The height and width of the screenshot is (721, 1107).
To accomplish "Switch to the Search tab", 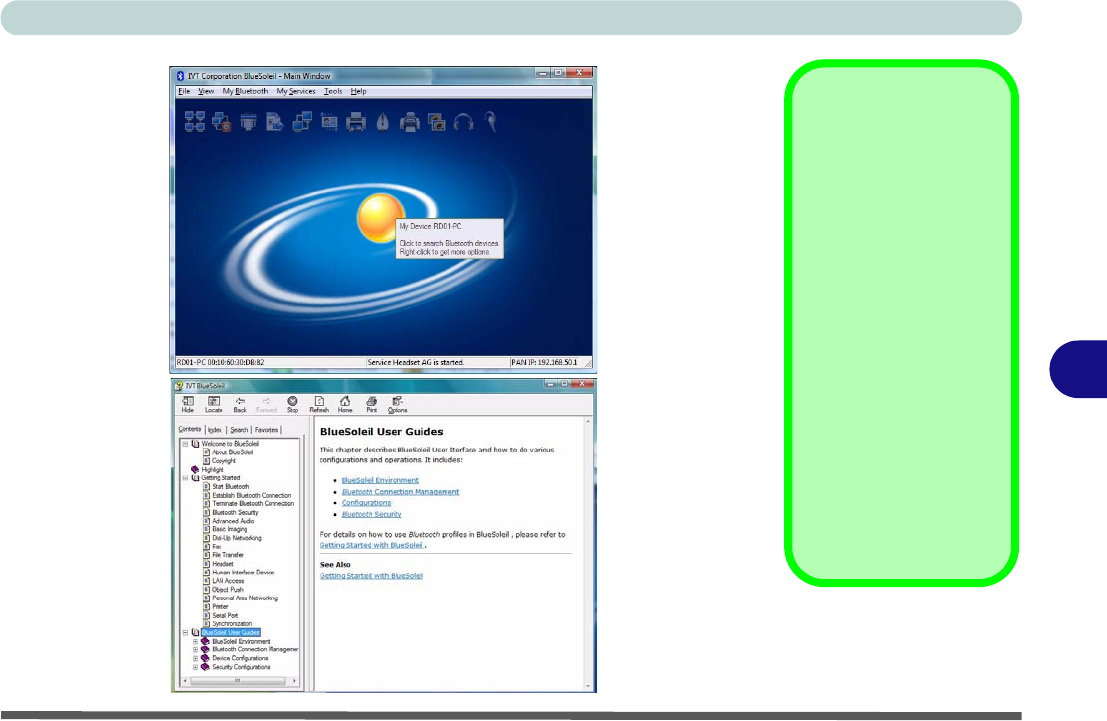I will tap(239, 429).
